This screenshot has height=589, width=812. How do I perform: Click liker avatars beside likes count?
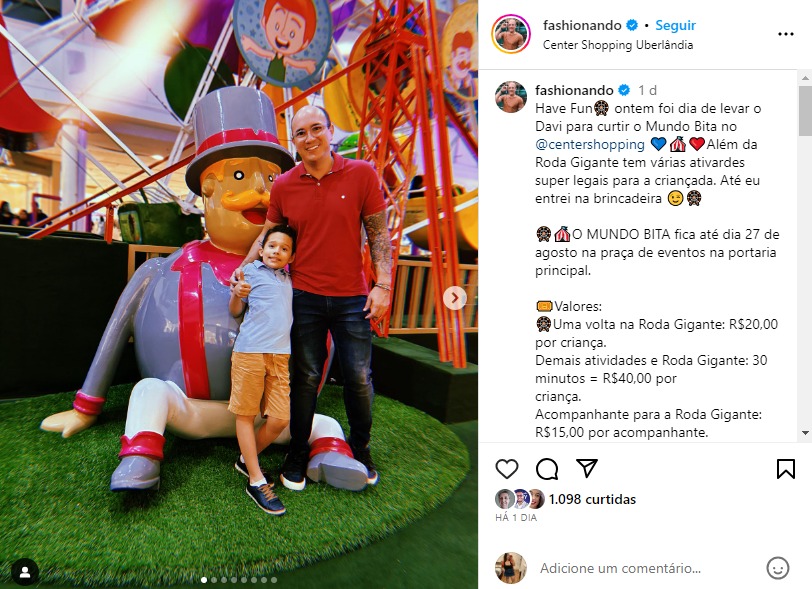(x=519, y=499)
